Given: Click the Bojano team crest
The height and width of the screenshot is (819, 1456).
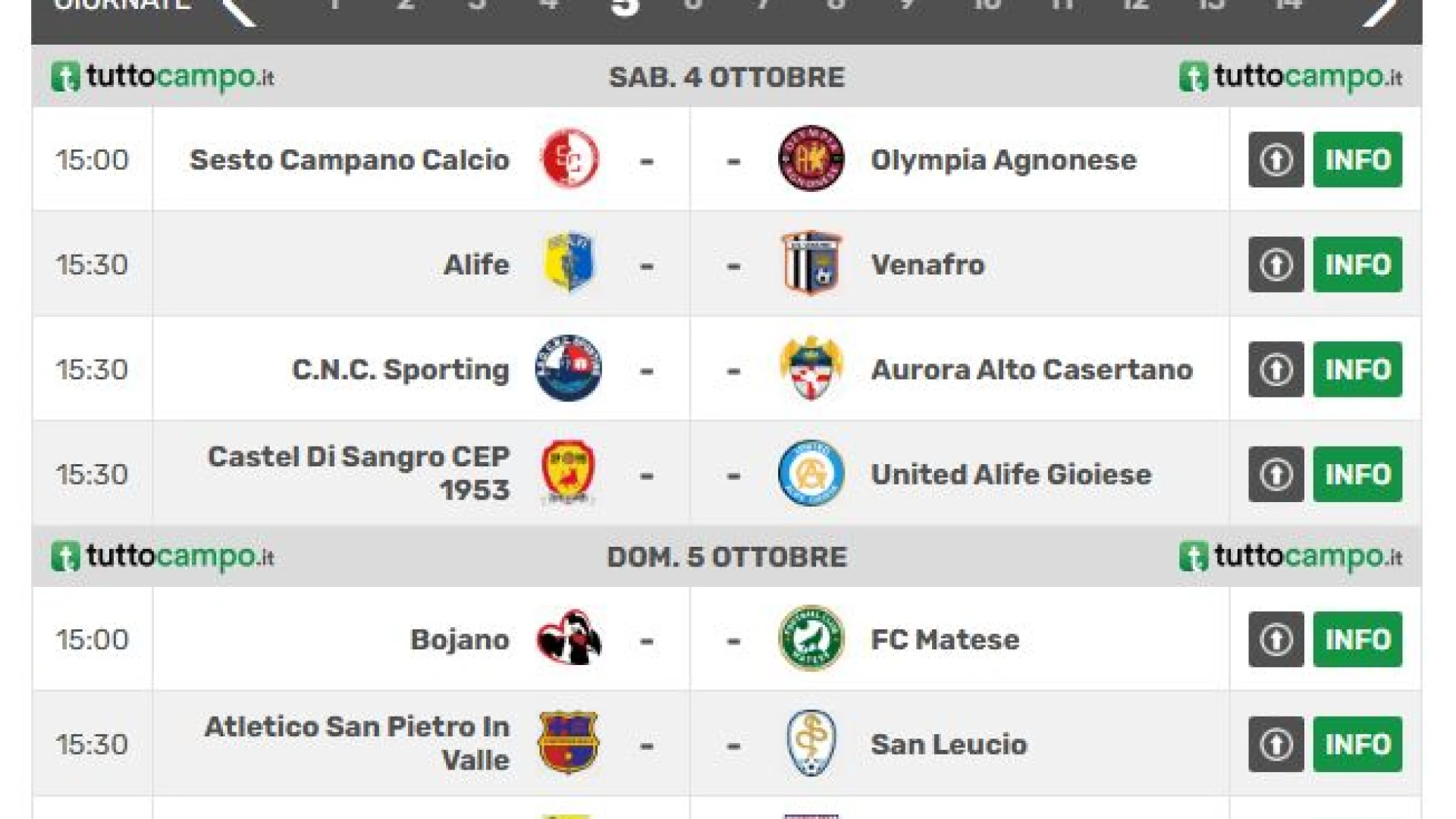Looking at the screenshot, I should point(570,639).
